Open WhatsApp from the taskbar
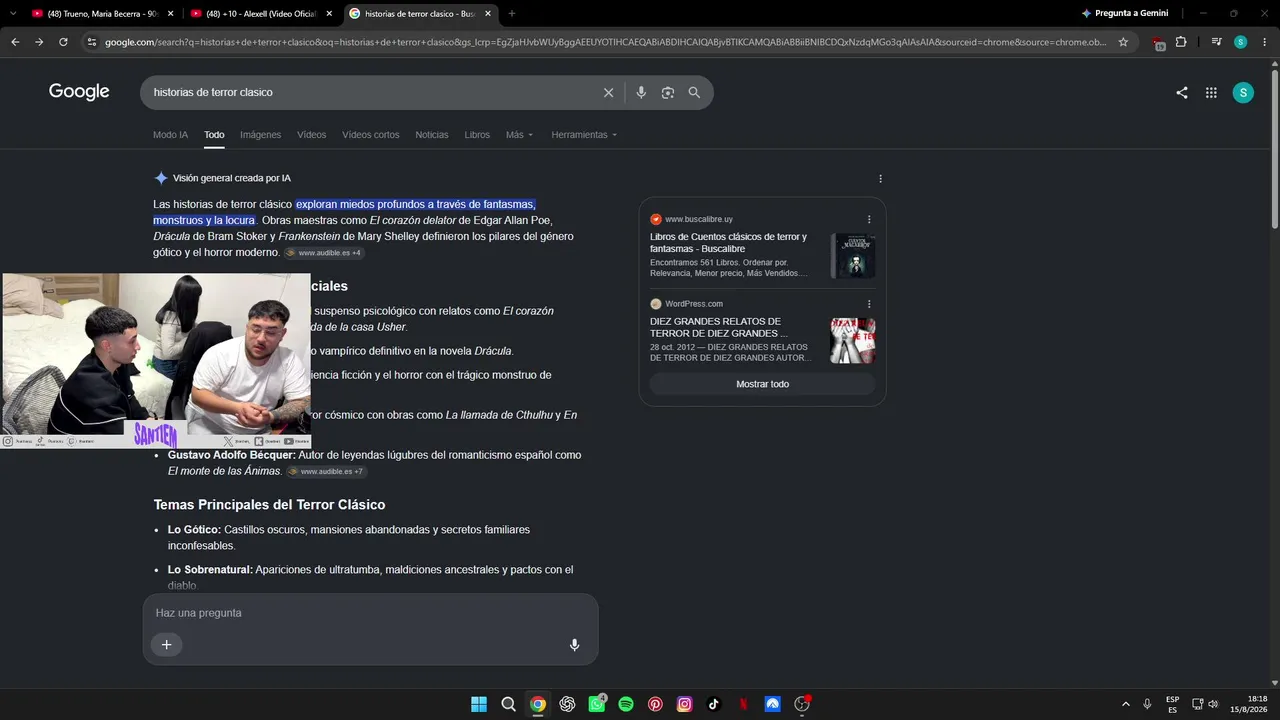The height and width of the screenshot is (720, 1280). [x=597, y=704]
